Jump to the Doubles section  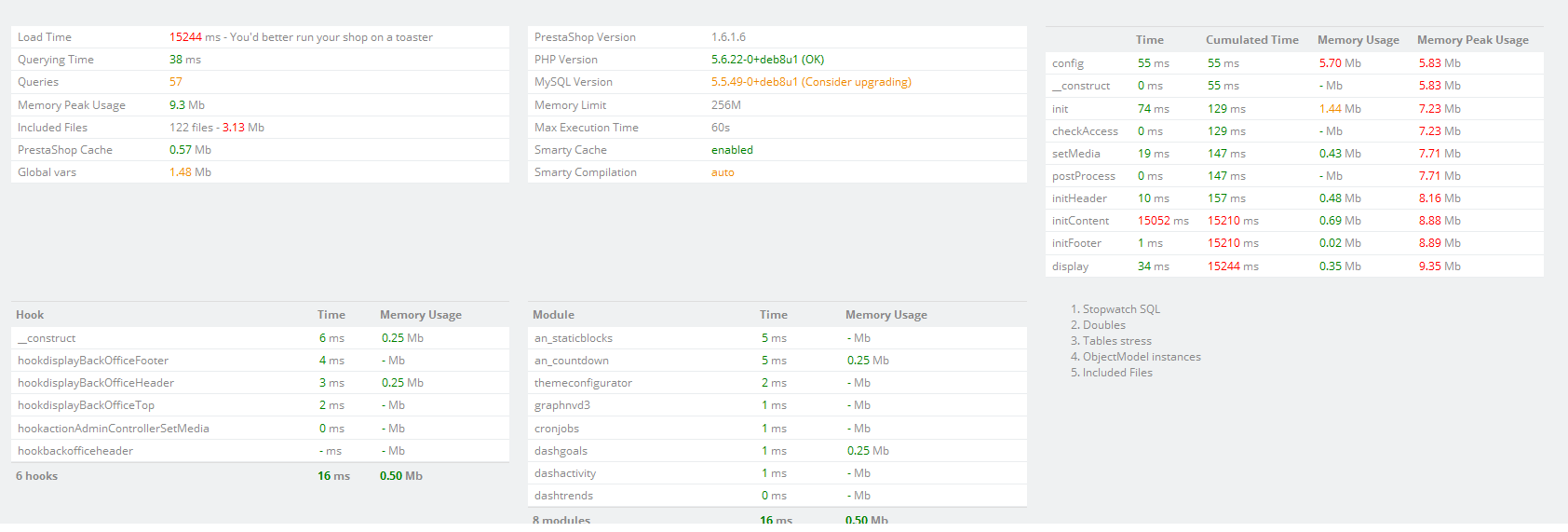point(1103,325)
